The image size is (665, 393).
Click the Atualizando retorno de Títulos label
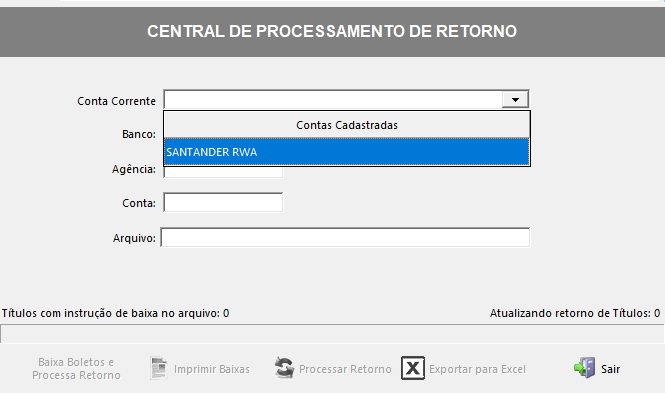(575, 313)
